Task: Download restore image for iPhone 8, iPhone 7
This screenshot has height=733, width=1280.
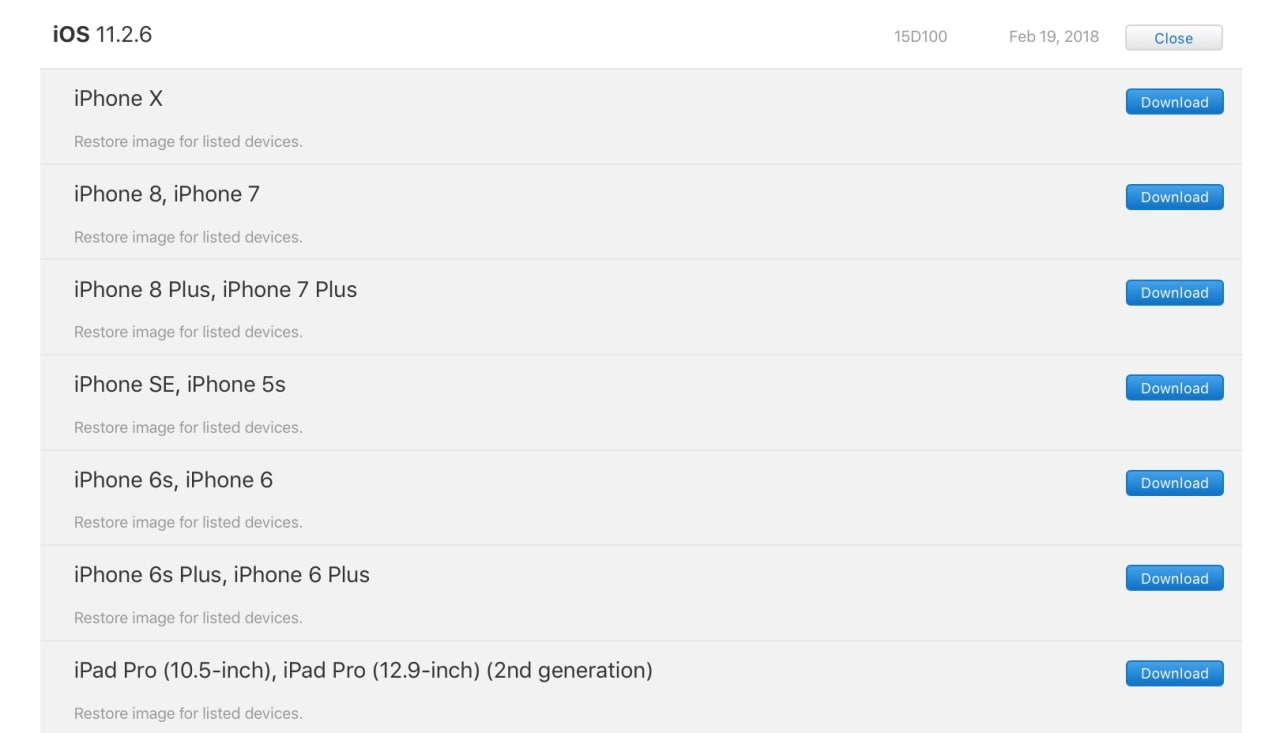Action: tap(1174, 197)
